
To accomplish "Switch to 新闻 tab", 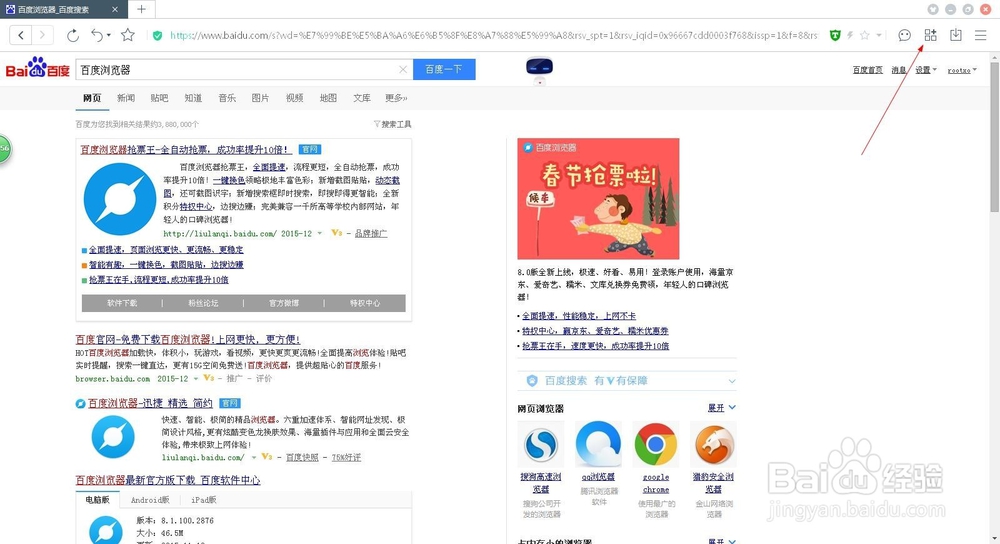I will click(x=126, y=98).
